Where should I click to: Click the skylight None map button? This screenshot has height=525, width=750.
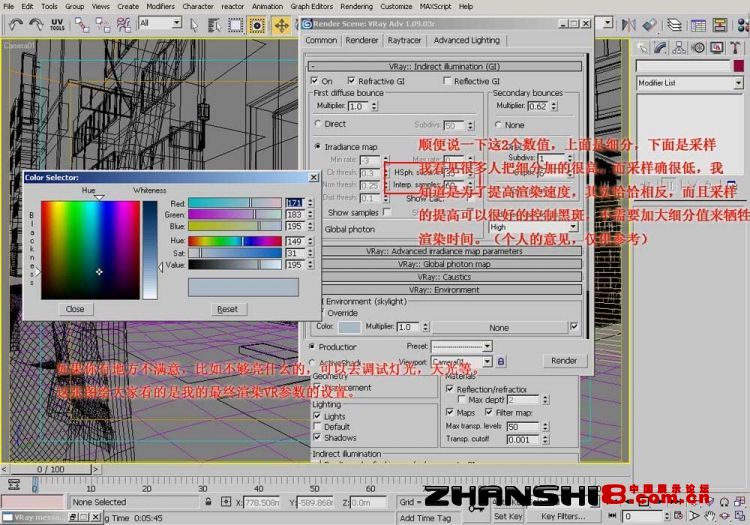tap(499, 328)
